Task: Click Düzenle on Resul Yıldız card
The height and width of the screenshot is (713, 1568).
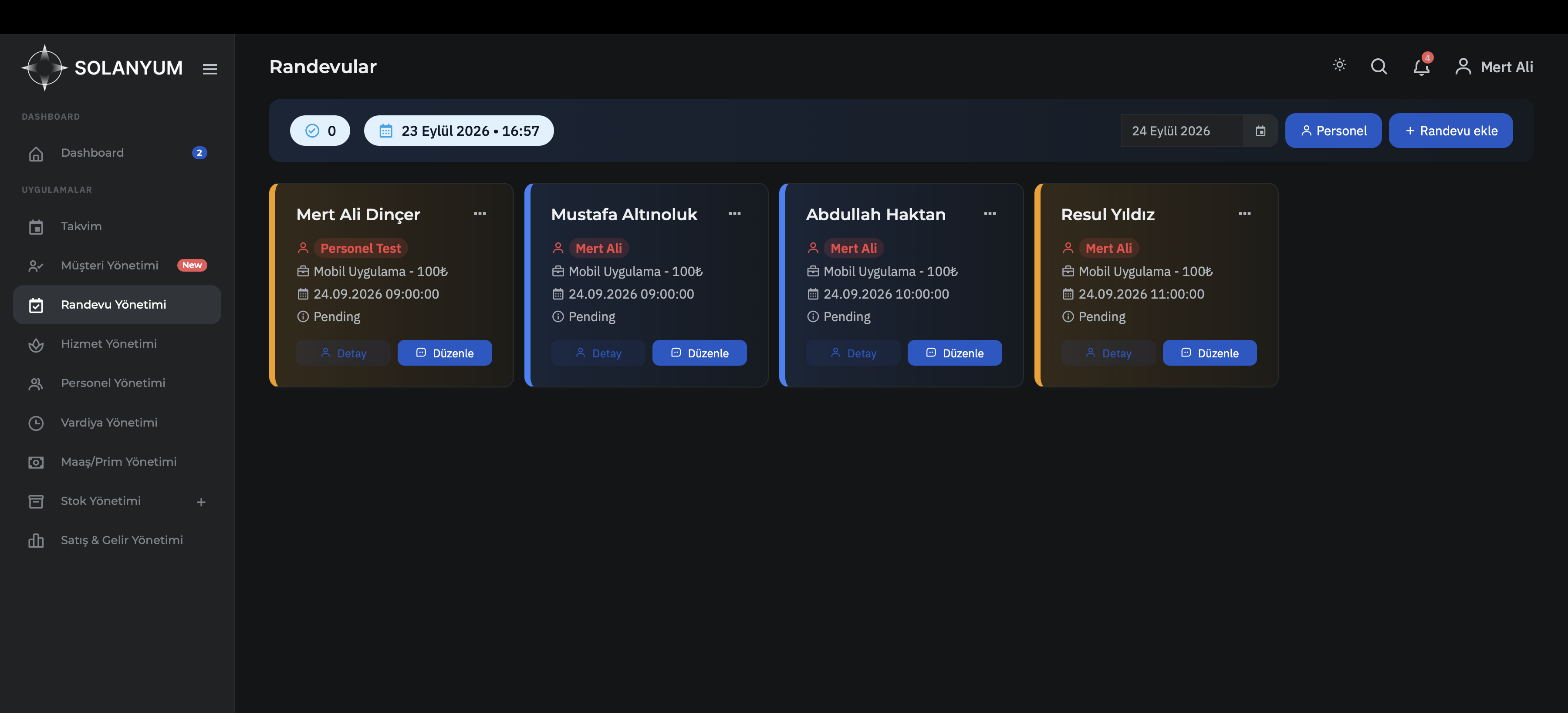Action: [1210, 353]
